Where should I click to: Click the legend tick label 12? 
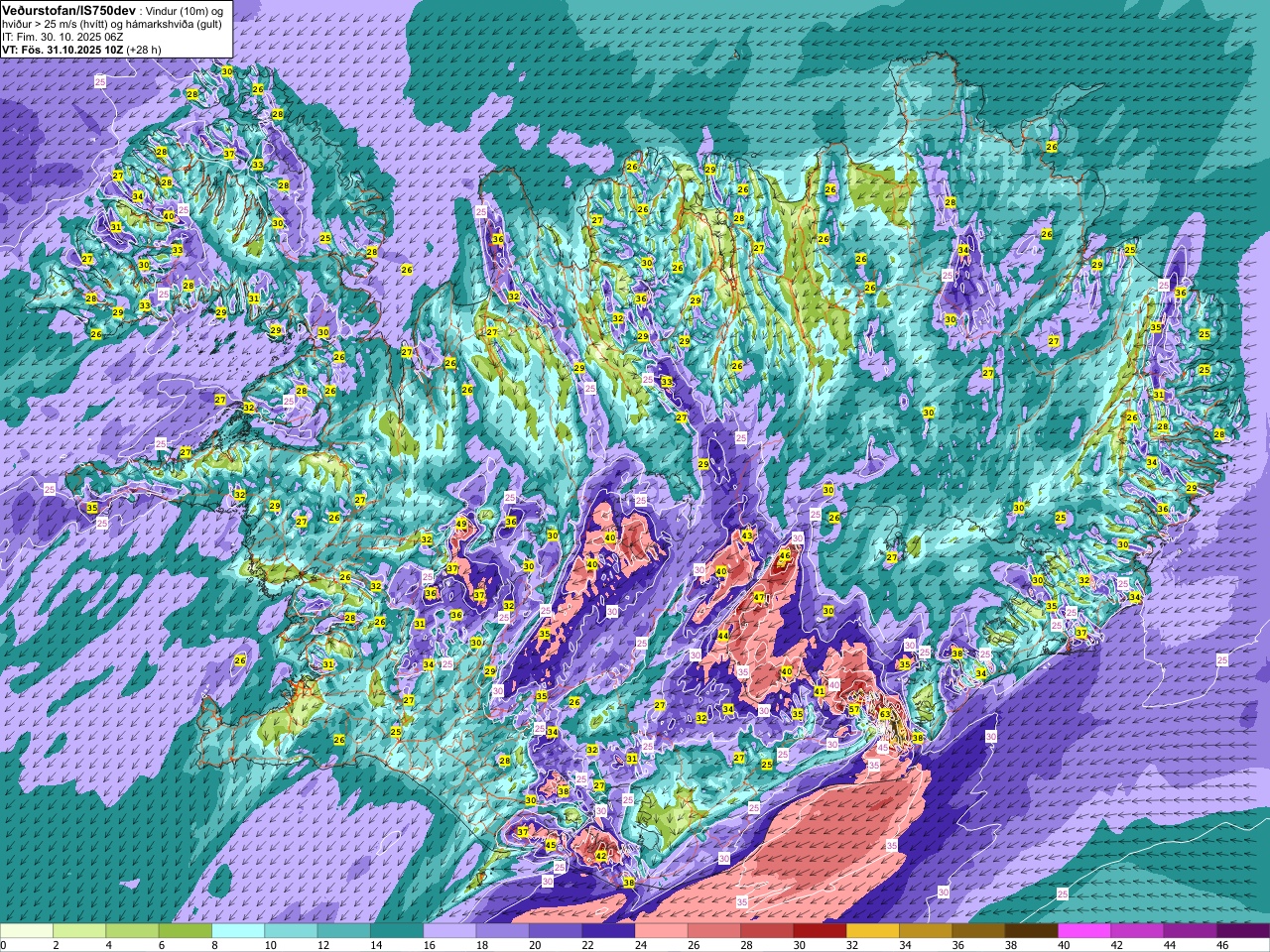(322, 946)
